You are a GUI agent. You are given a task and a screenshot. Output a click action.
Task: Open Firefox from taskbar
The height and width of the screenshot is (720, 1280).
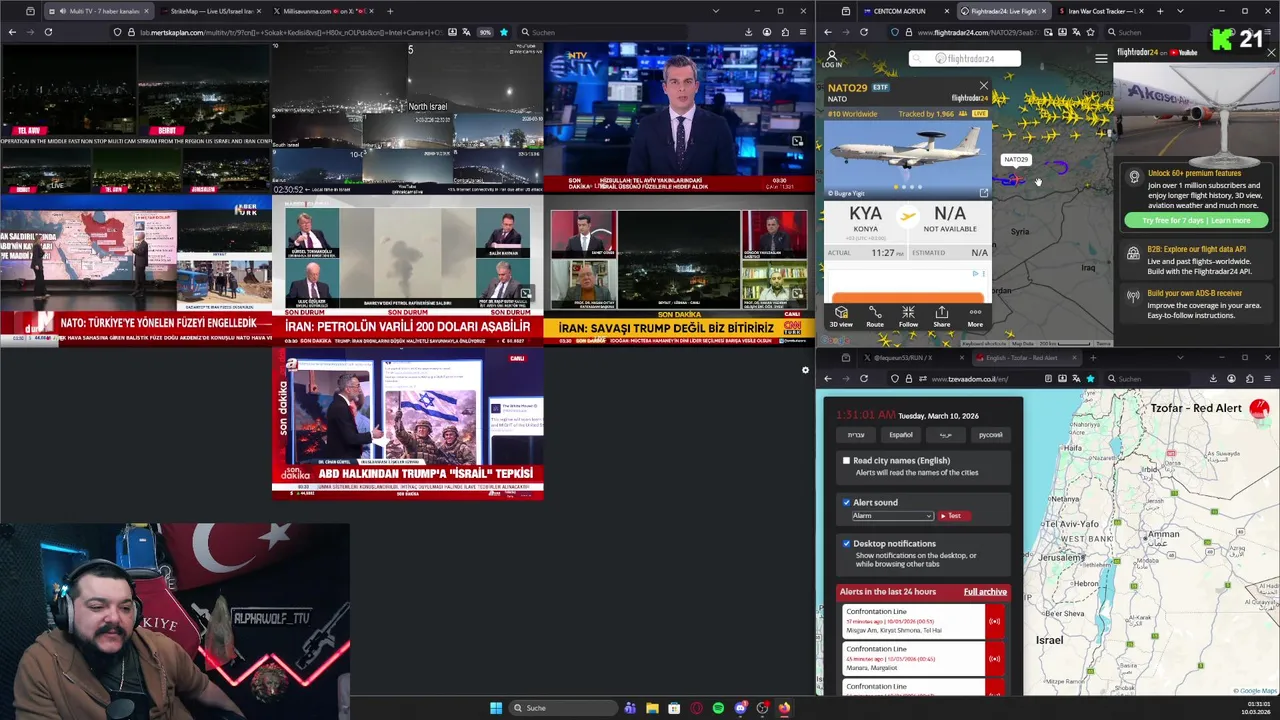[784, 708]
